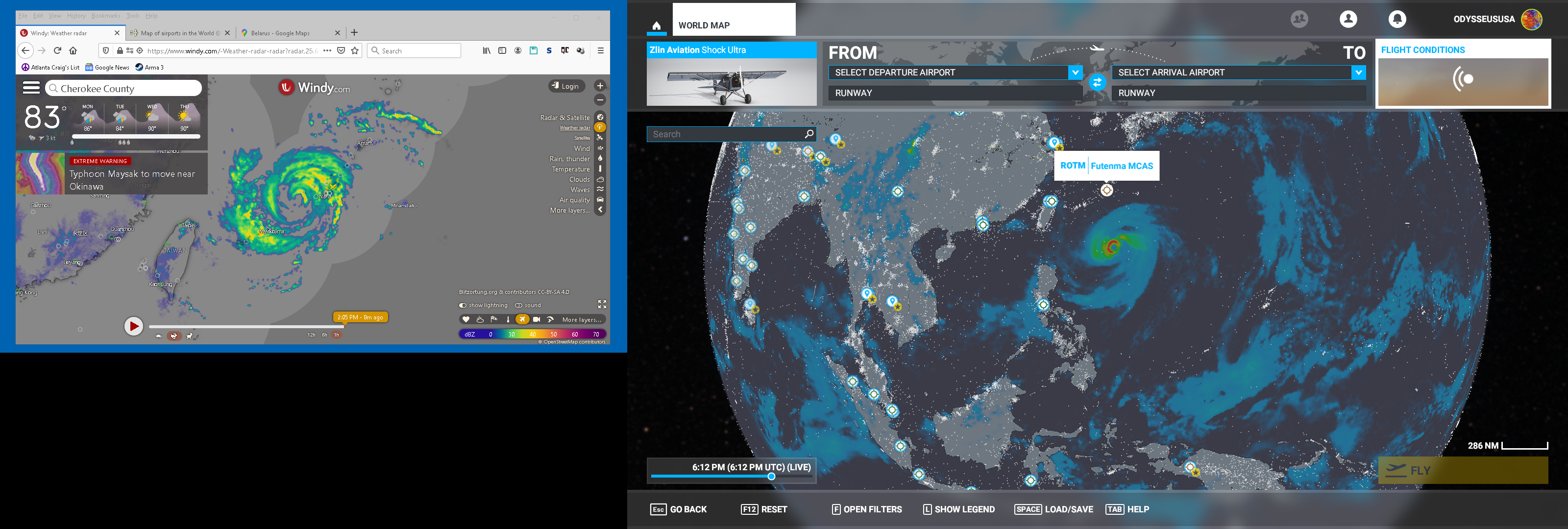Select the Clouds layer icon
Screen dimensions: 1568x529
click(600, 180)
